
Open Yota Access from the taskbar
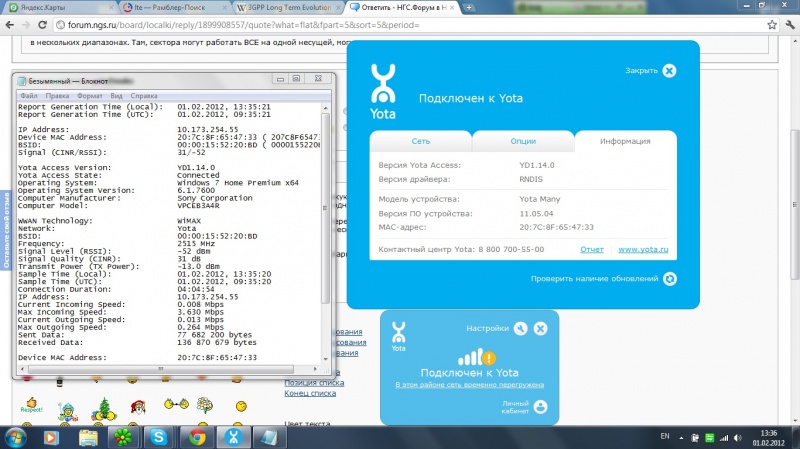pyautogui.click(x=233, y=437)
